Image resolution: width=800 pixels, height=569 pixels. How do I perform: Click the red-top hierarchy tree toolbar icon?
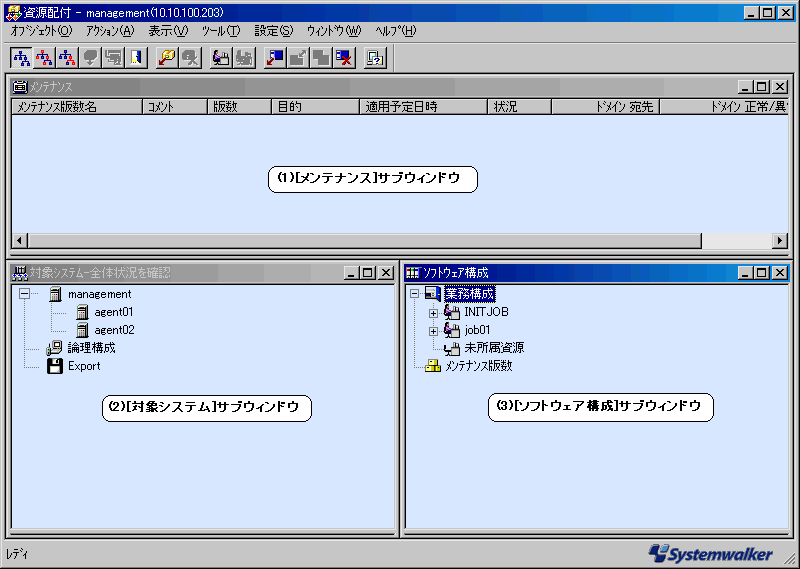click(x=44, y=58)
